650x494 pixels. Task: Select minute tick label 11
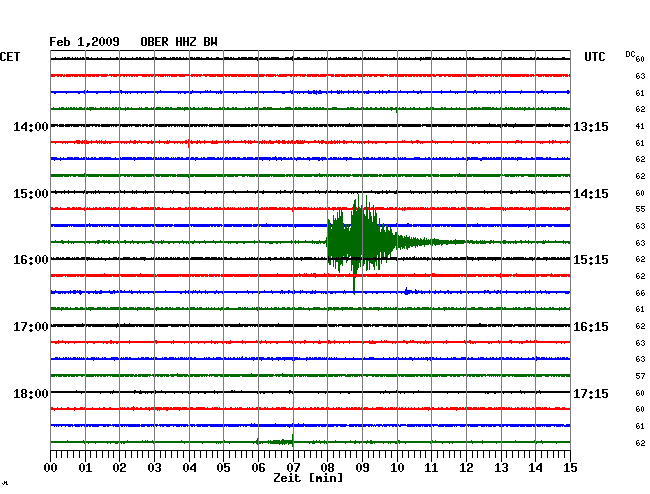point(431,468)
